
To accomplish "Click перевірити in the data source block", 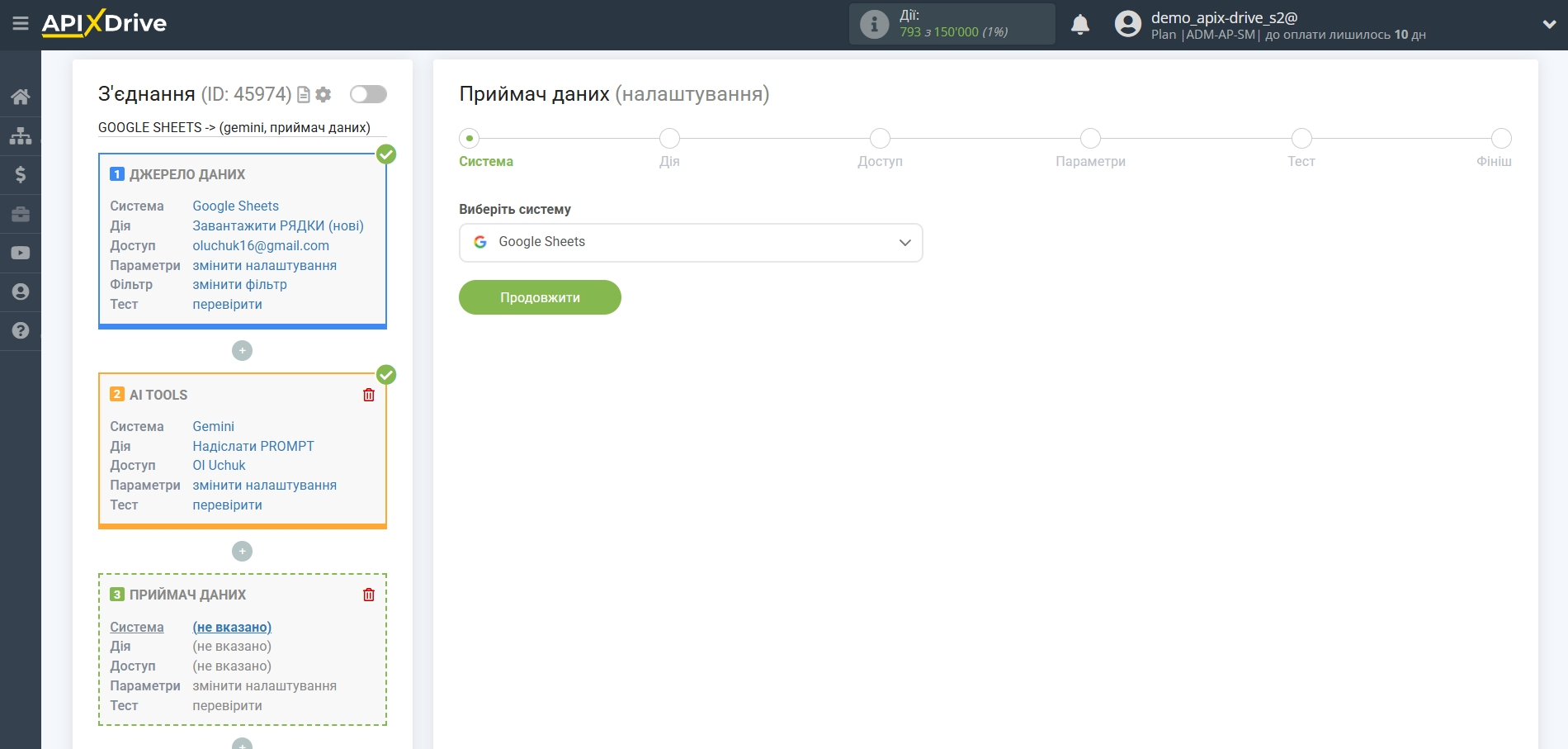I will (227, 304).
